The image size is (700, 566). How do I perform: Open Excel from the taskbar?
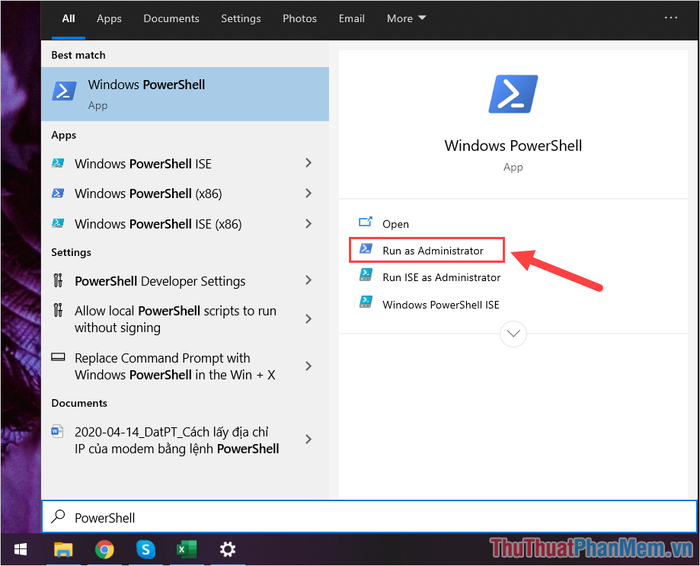click(186, 549)
